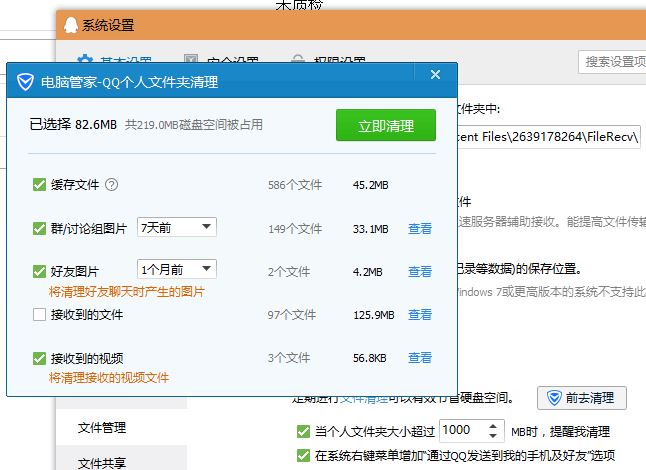
Task: Toggle 通过QQ发送到我的手机 menu option checkbox
Action: coord(303,456)
